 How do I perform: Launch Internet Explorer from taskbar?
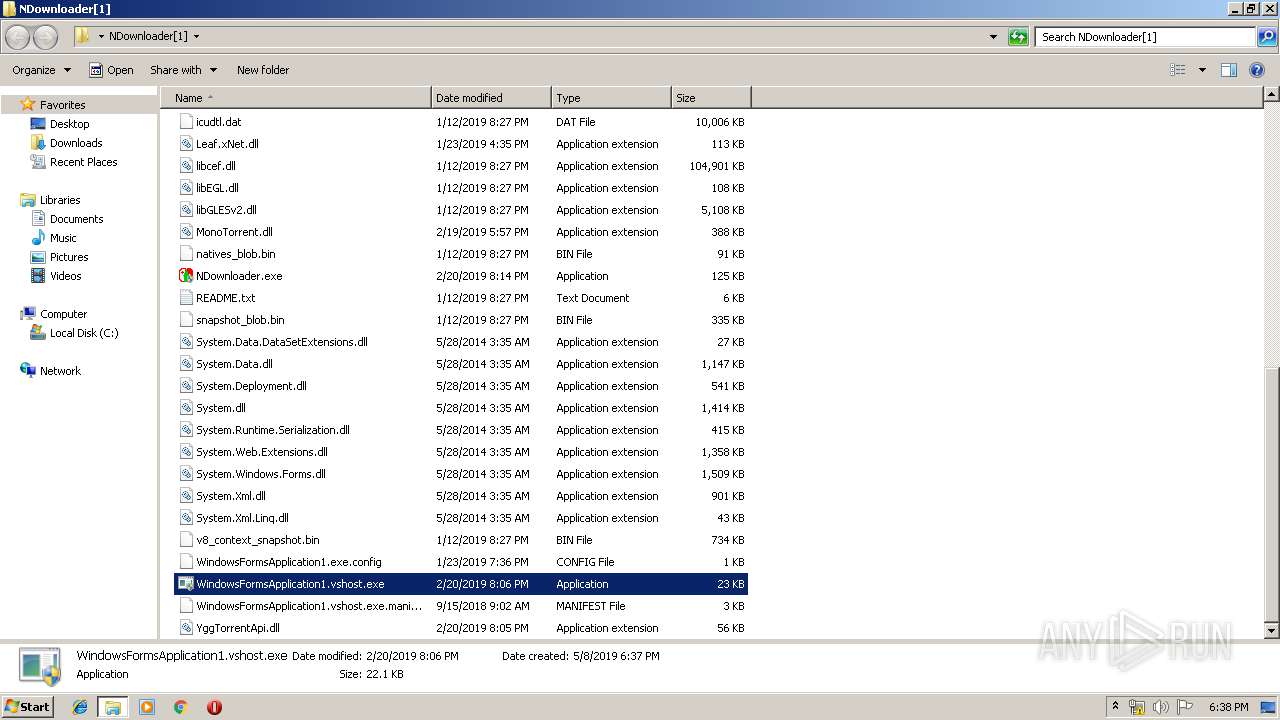click(80, 707)
